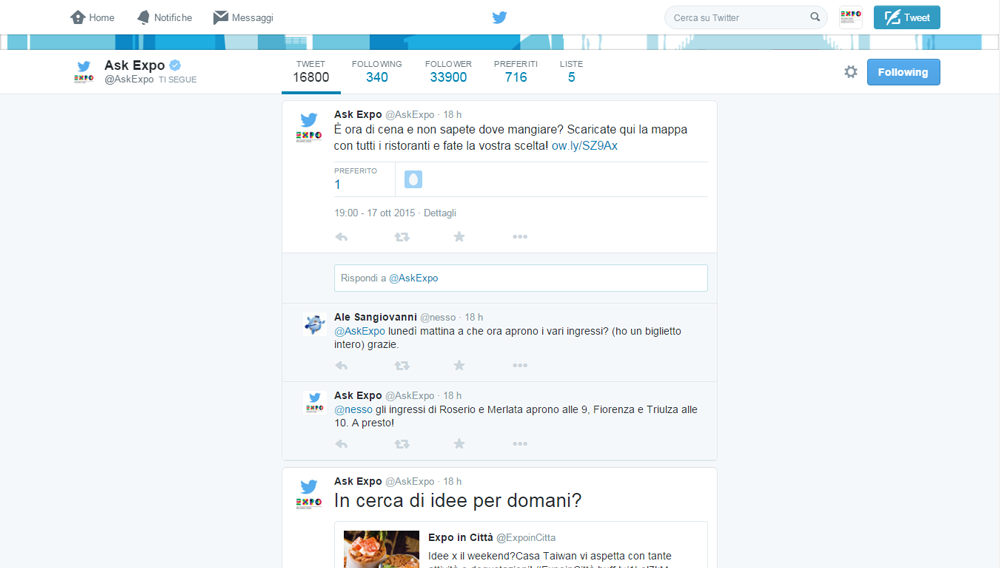Click Ask Expo avatar on 'In cerca di idee' tweet

(x=309, y=494)
